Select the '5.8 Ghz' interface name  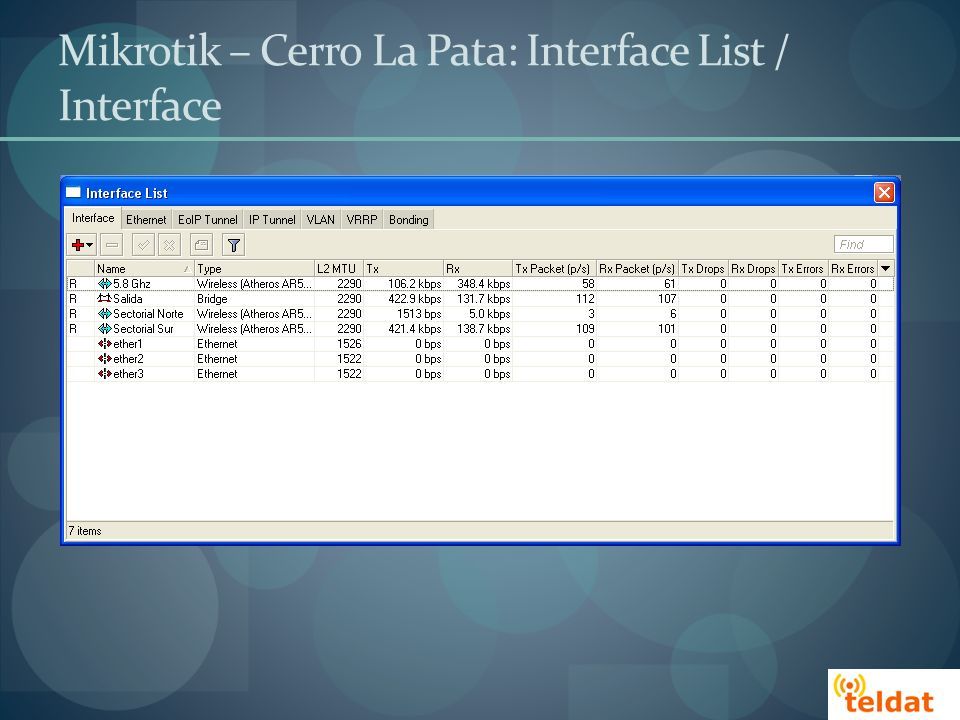click(x=132, y=283)
